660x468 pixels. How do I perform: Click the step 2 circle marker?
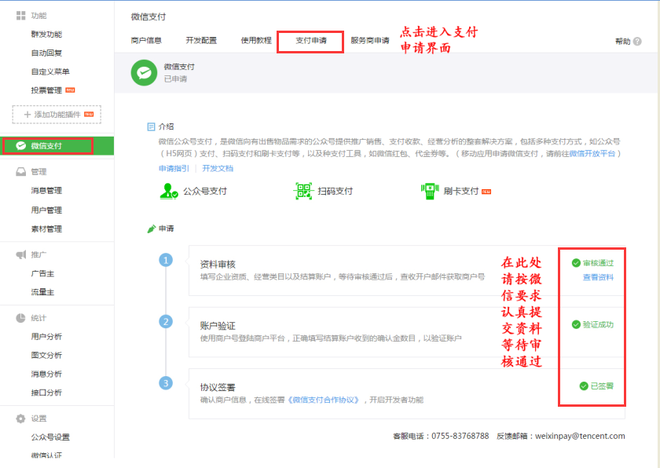click(x=166, y=322)
